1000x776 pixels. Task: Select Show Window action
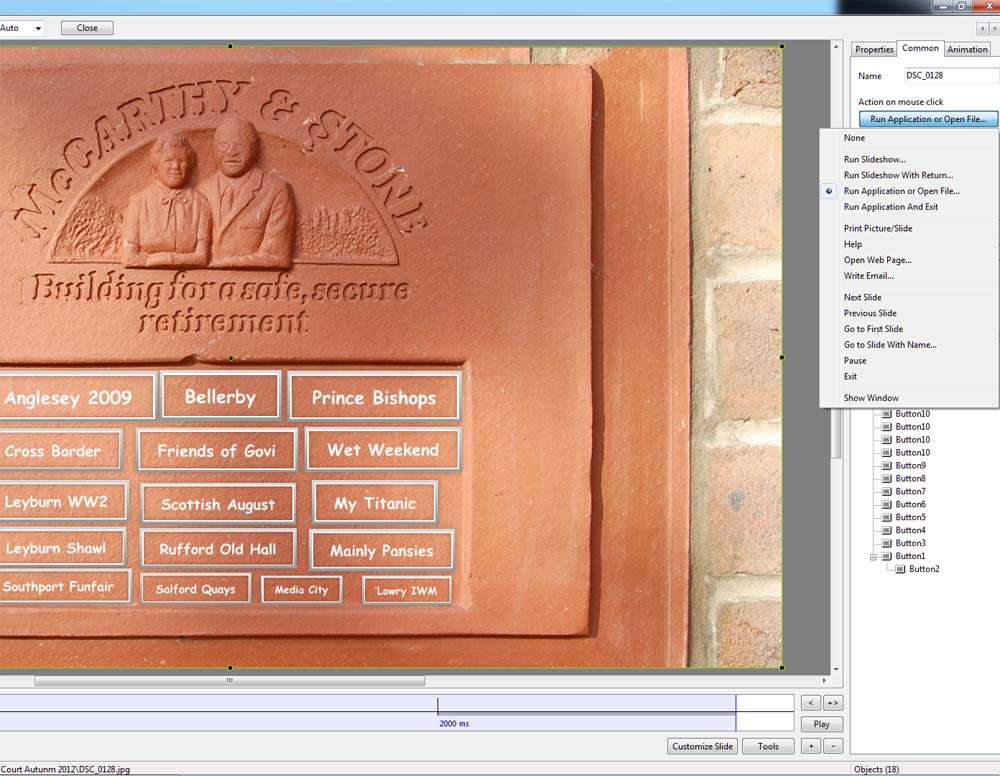(871, 398)
